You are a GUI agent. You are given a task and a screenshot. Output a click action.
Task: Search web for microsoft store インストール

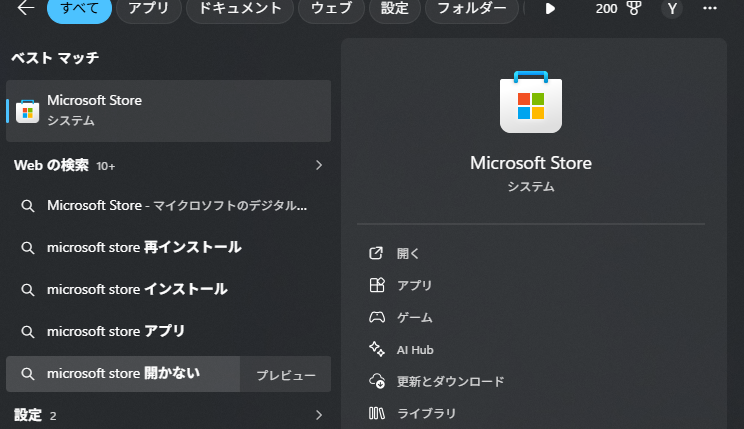[x=168, y=289]
